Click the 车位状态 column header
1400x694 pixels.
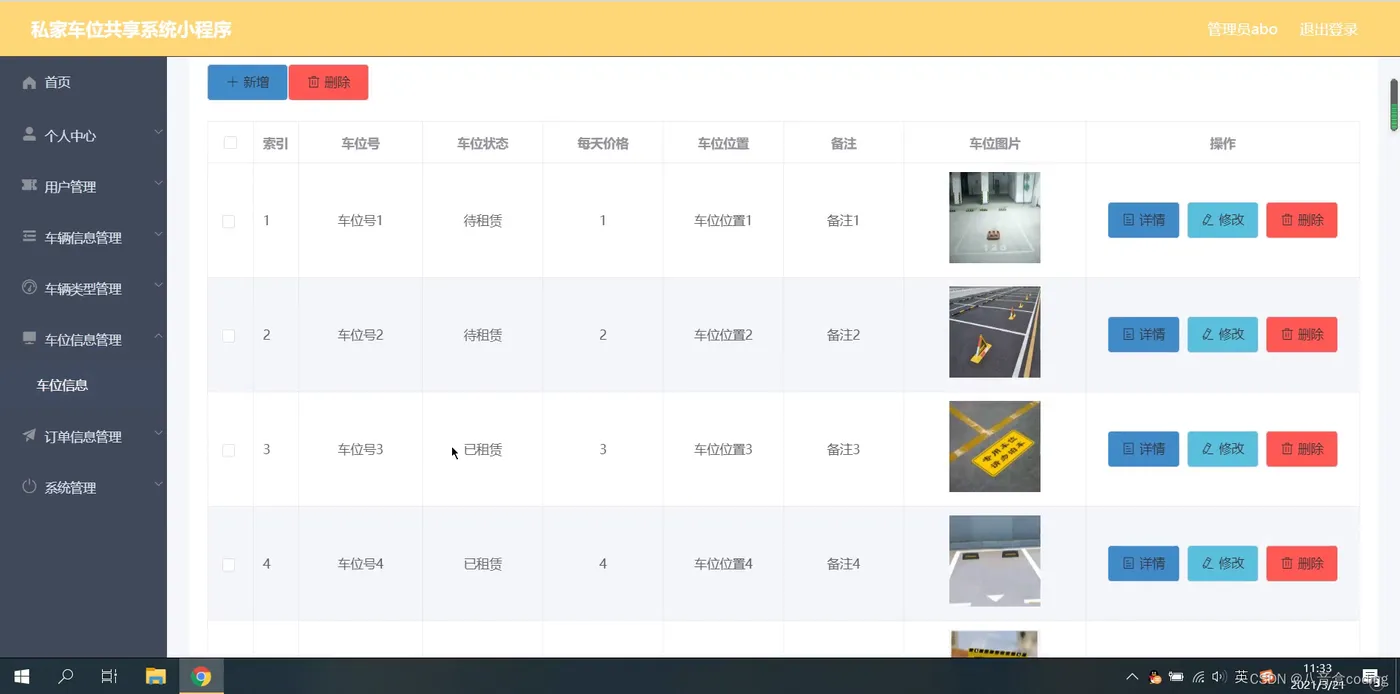point(483,144)
